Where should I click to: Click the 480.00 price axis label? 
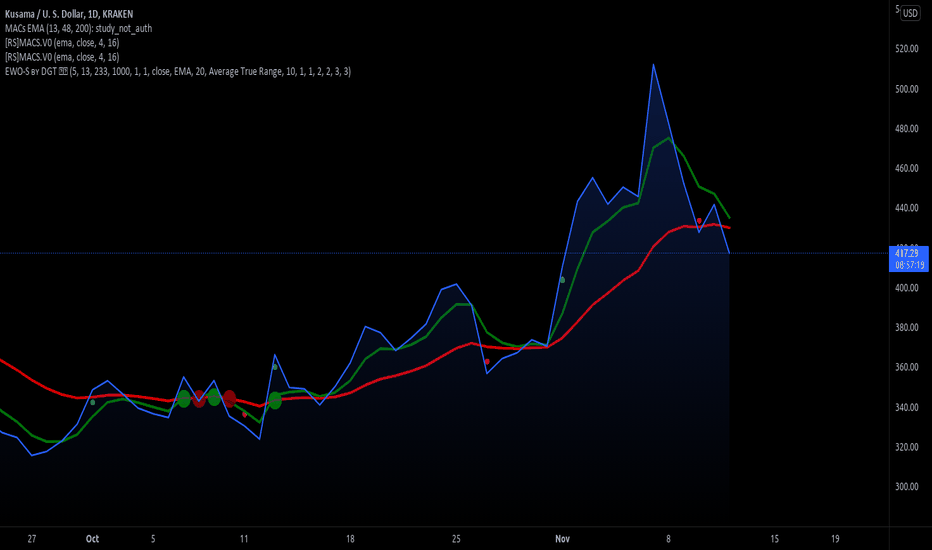click(906, 128)
